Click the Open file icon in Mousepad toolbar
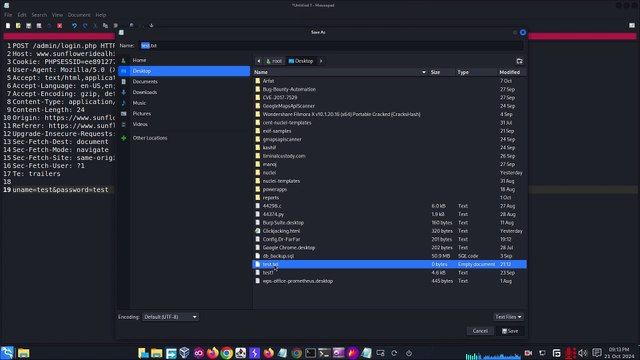 pos(18,26)
